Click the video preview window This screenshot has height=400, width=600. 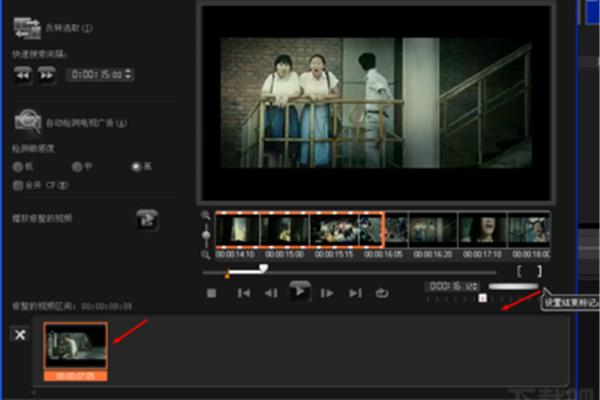(376, 103)
